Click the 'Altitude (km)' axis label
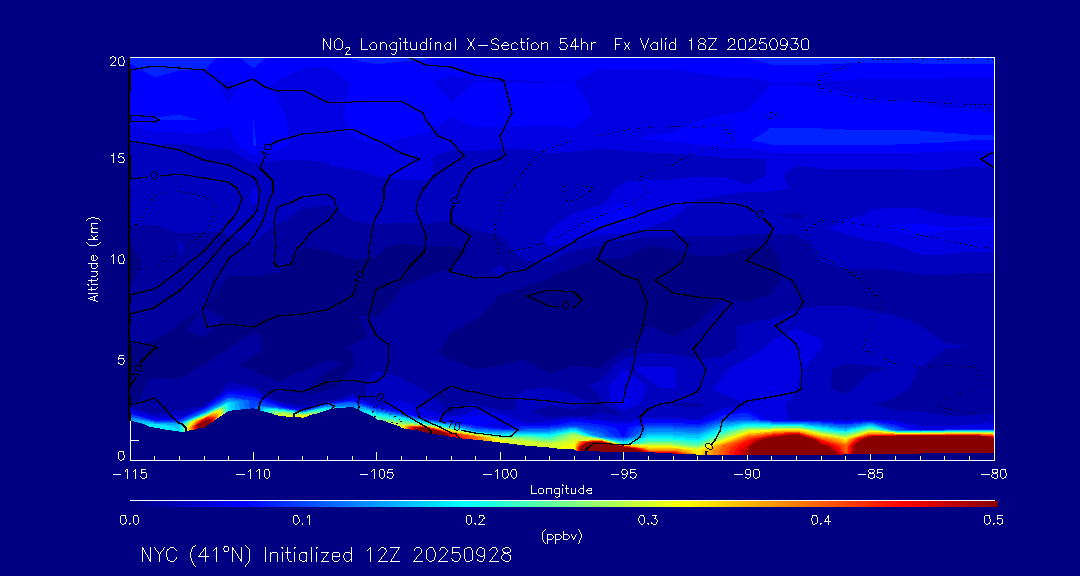This screenshot has height=576, width=1080. 92,258
